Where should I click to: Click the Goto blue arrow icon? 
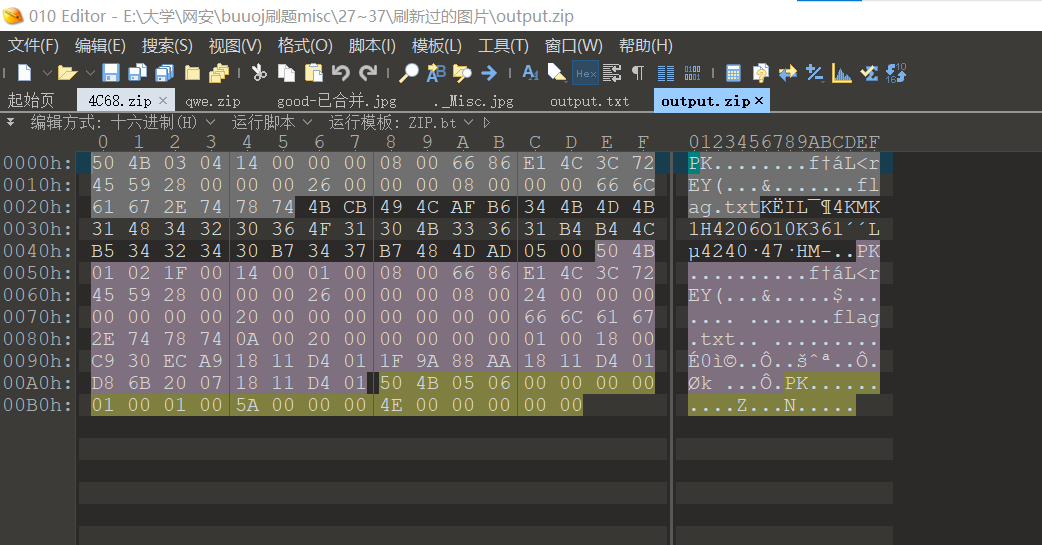click(489, 72)
